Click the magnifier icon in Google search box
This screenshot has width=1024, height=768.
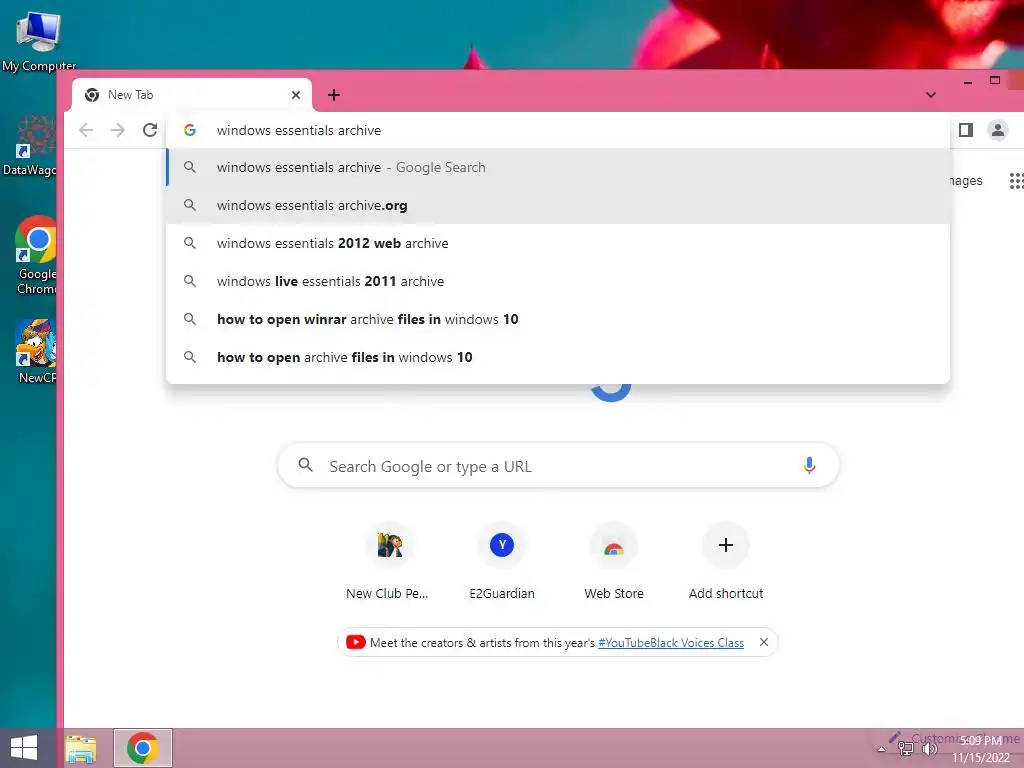[305, 465]
